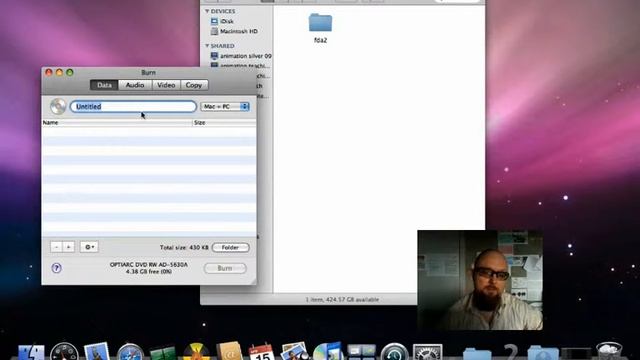Viewport: 640px width, 360px height.
Task: Click the Folder button in Burn
Action: (231, 247)
